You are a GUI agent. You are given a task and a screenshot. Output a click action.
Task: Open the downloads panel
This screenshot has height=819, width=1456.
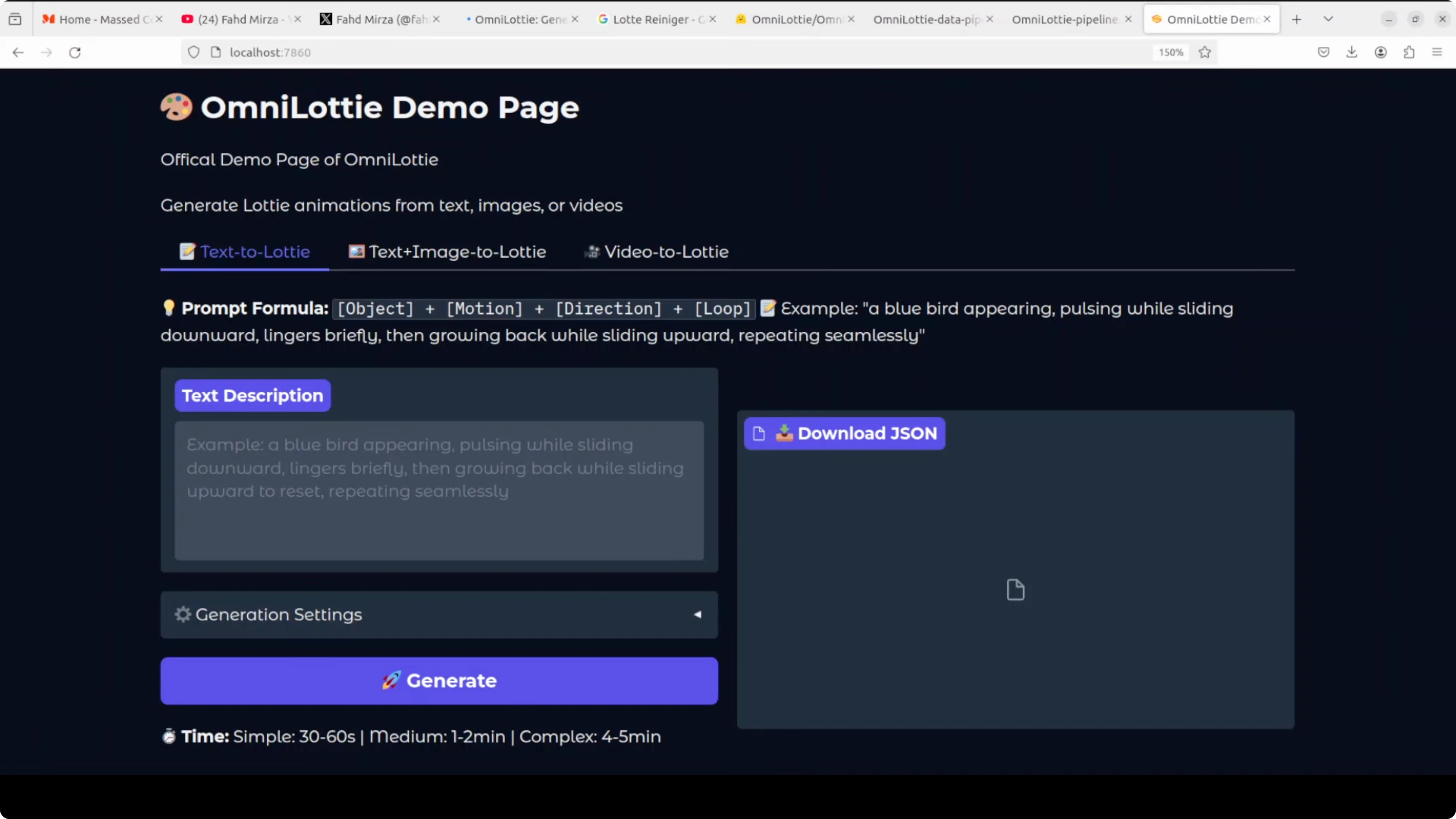(1352, 52)
